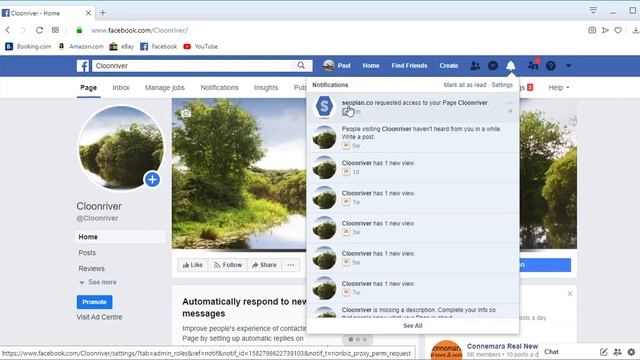Select Home in the page sidebar
640x360 pixels.
120,237
